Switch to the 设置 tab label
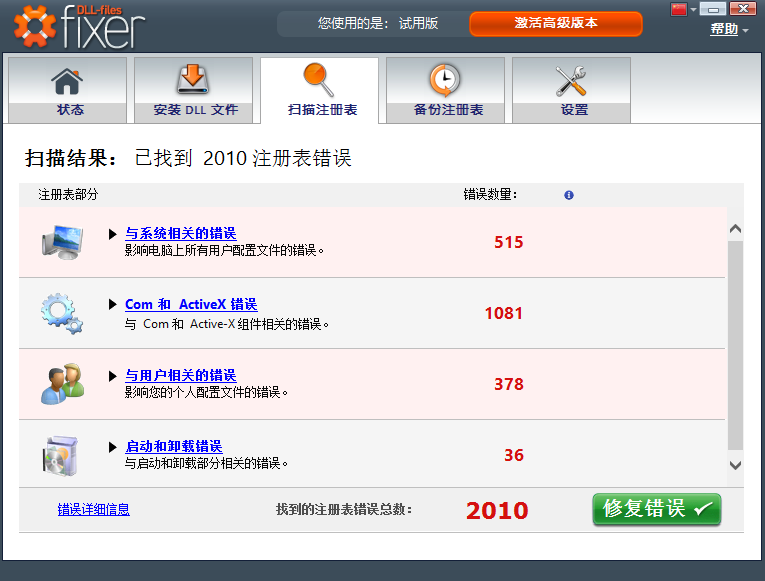Screen dimensions: 765x581 pyautogui.click(x=574, y=110)
